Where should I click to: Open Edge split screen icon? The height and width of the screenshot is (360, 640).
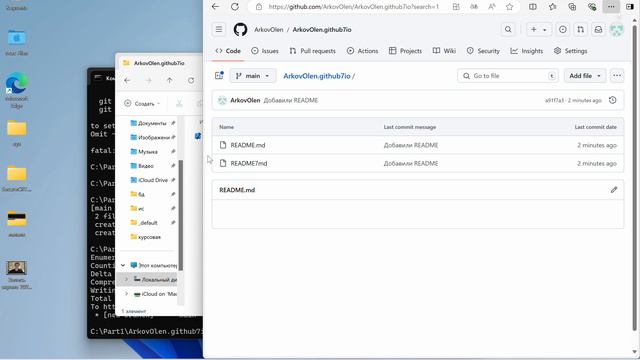(x=533, y=7)
